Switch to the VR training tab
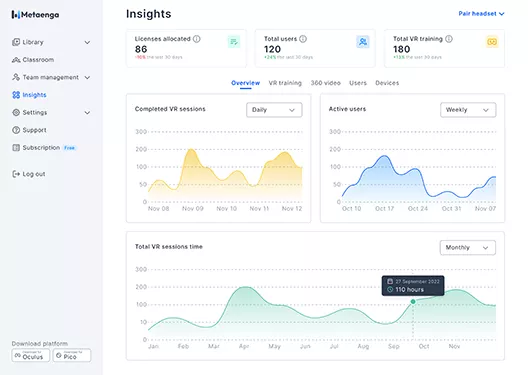The image size is (528, 375). pos(285,83)
